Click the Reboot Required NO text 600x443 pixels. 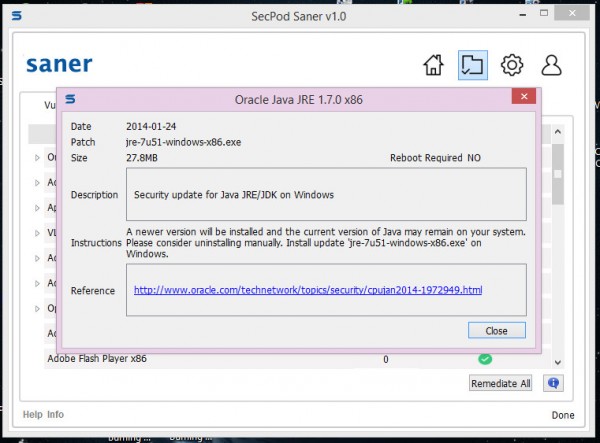click(435, 158)
